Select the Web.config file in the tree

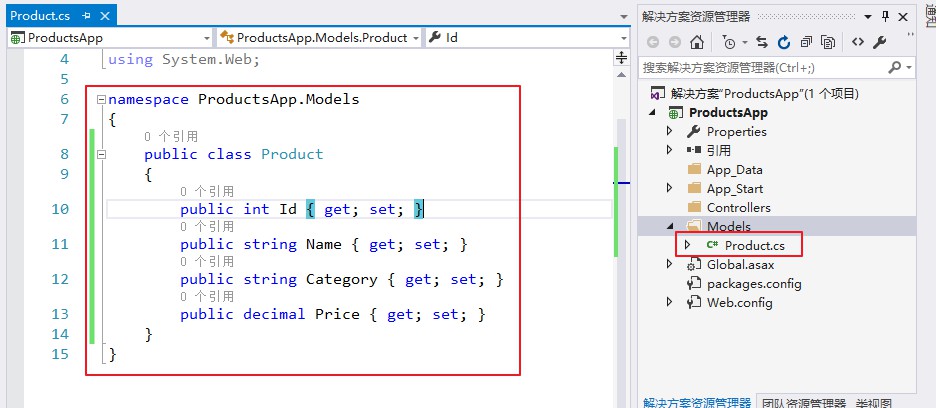point(740,302)
